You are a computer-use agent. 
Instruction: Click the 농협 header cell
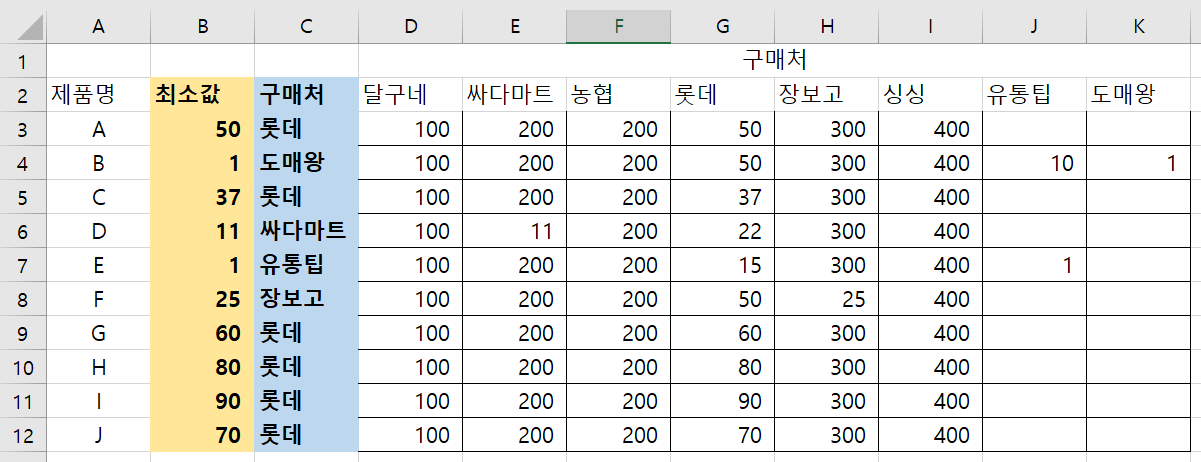618,95
